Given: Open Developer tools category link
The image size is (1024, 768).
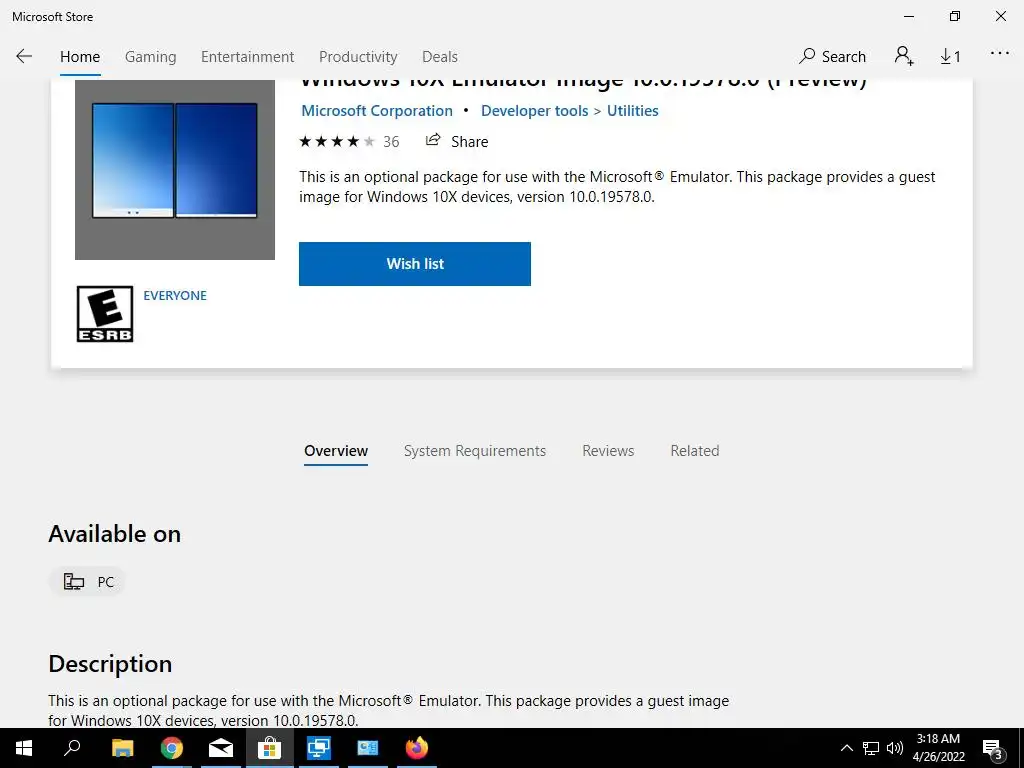Looking at the screenshot, I should 534,111.
